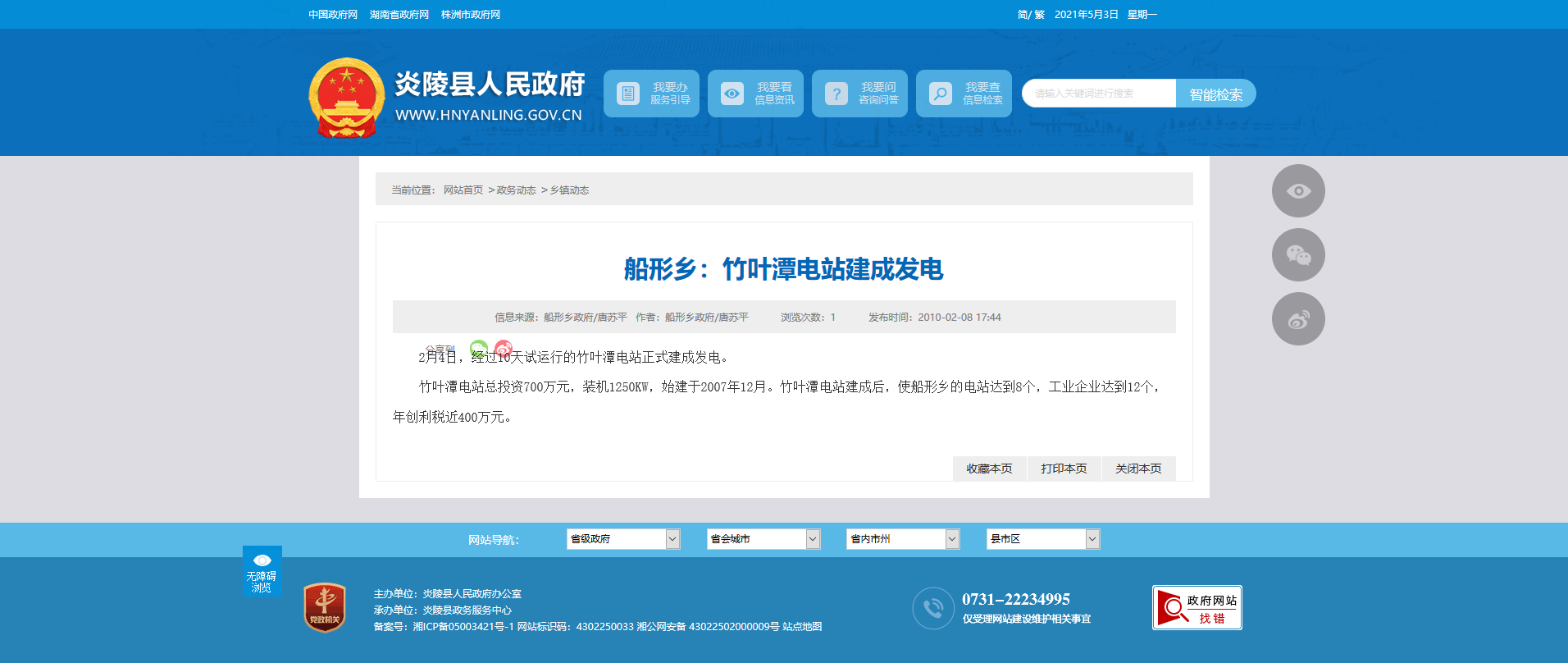This screenshot has height=663, width=1568.
Task: Switch between 简/繁 Chinese text
Action: 1030,15
